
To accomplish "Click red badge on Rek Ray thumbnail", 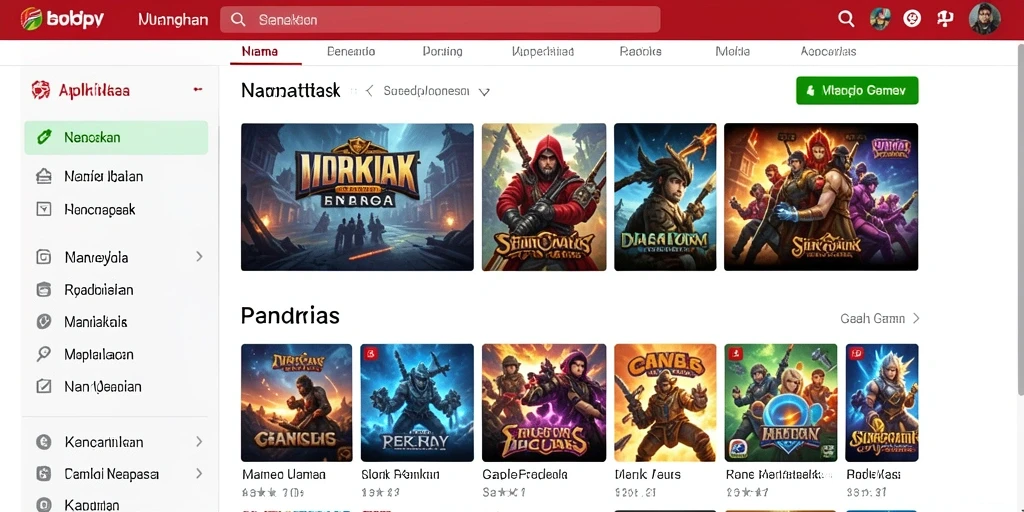I will (371, 354).
